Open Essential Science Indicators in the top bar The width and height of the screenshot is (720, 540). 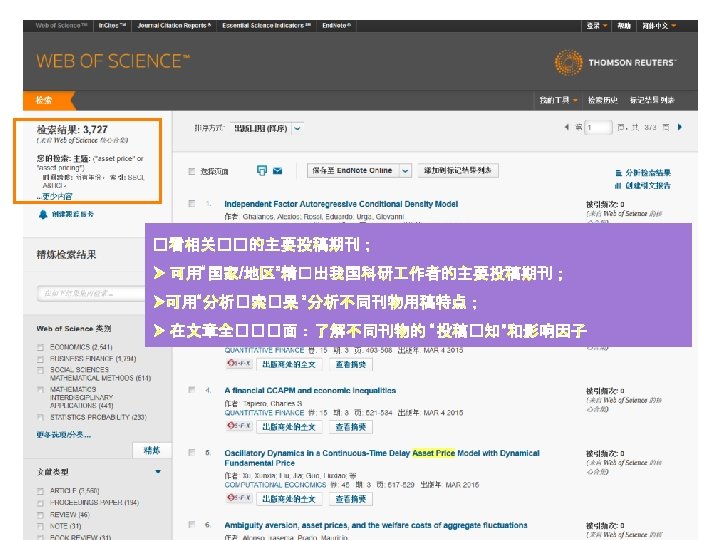pyautogui.click(x=266, y=26)
